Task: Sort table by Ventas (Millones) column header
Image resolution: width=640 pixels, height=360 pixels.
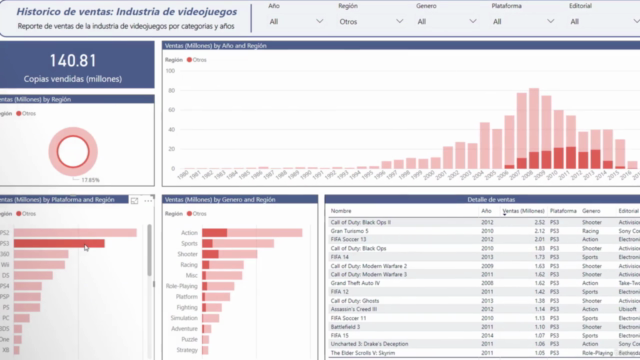Action: coord(523,211)
